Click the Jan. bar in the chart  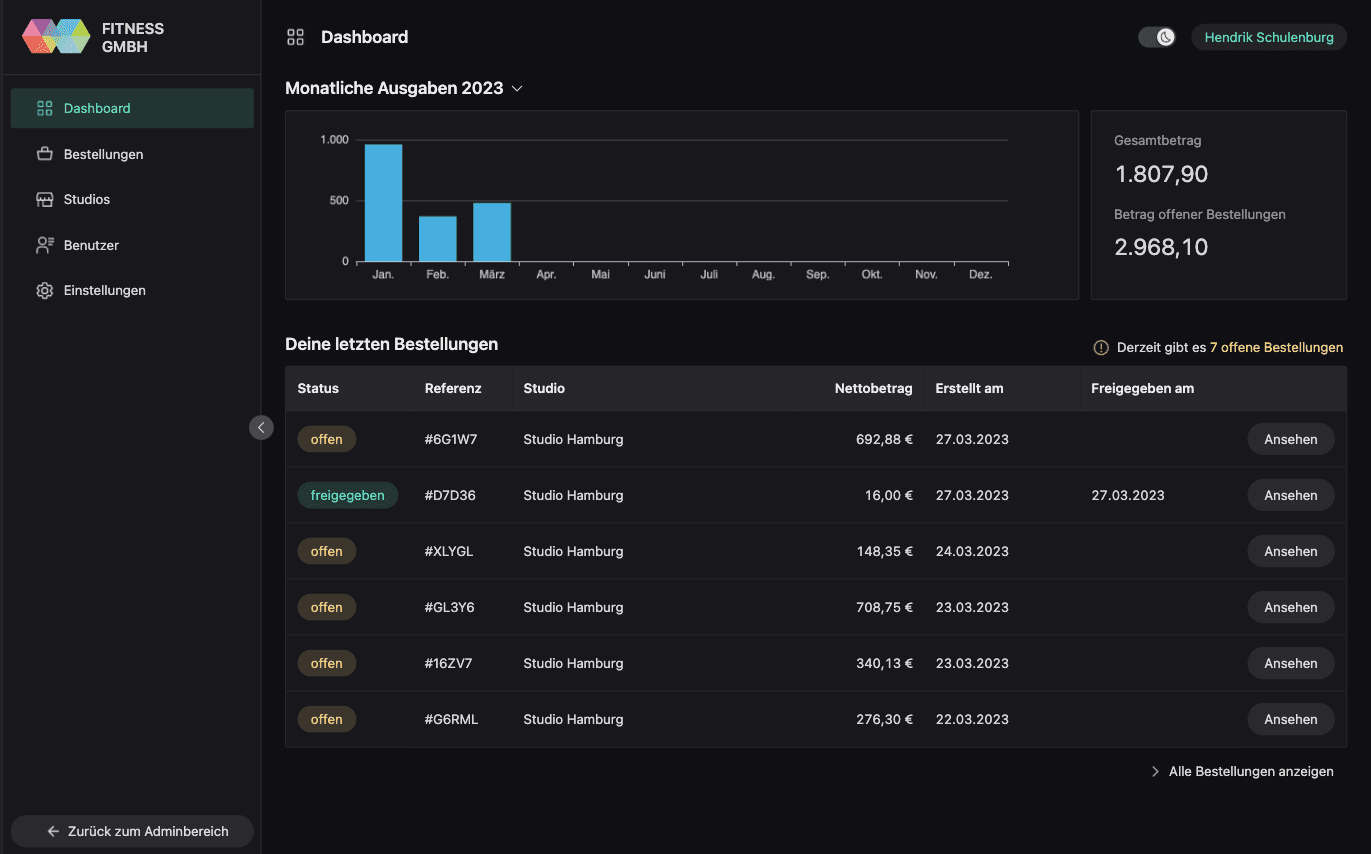(383, 203)
